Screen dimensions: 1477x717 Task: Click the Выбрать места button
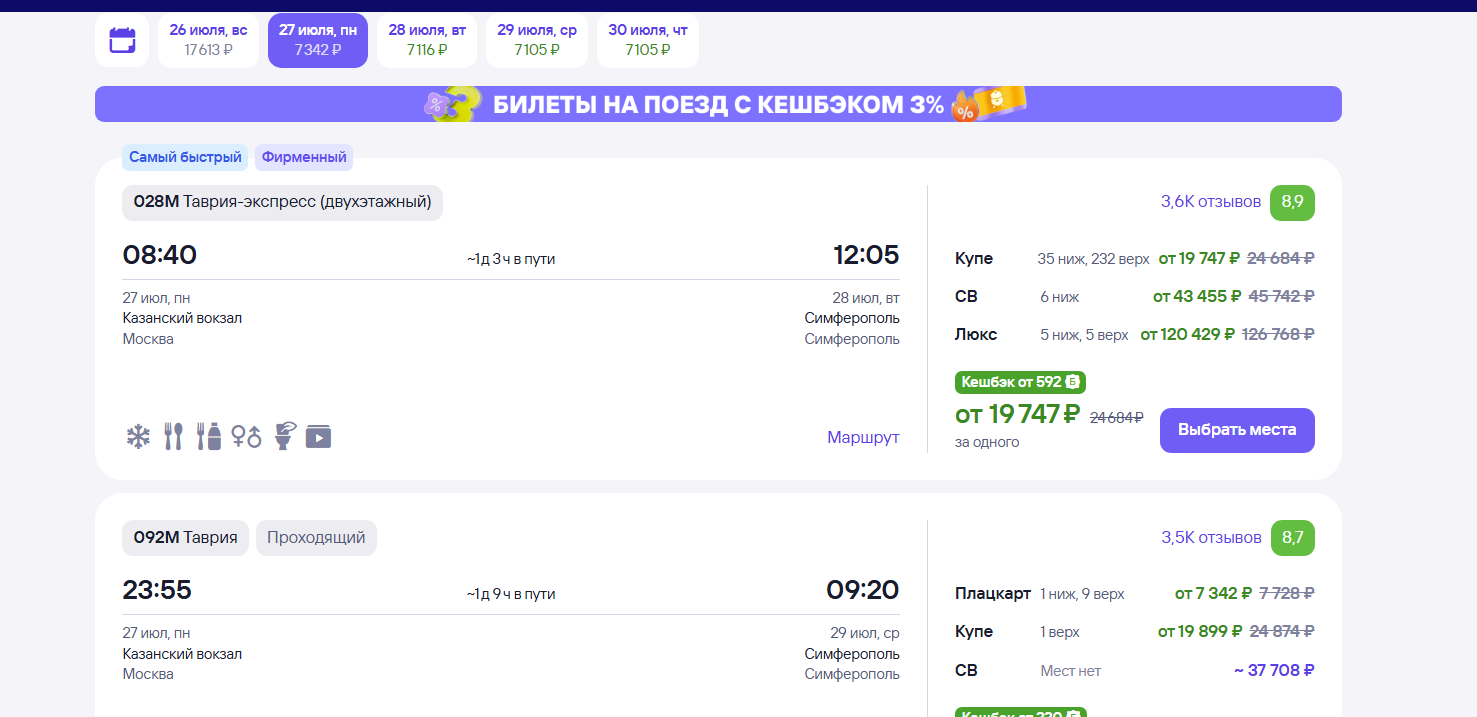coord(1237,430)
